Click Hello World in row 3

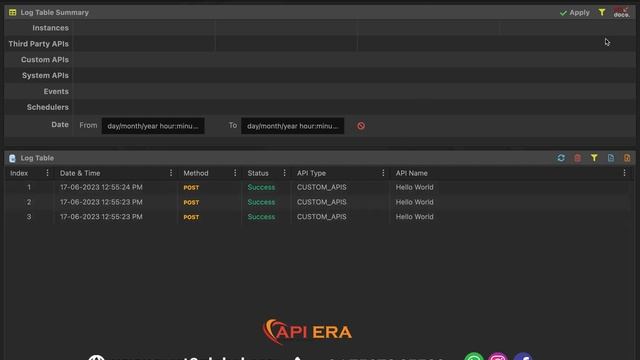click(x=414, y=217)
